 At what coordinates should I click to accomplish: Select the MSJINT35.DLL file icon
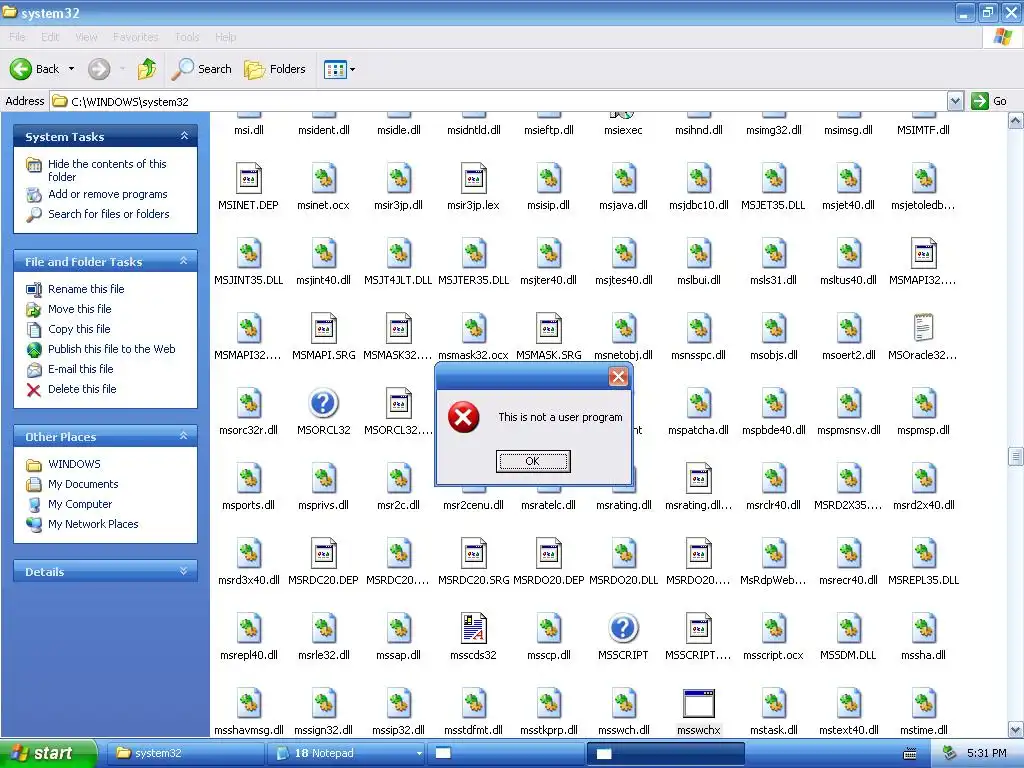(x=248, y=253)
